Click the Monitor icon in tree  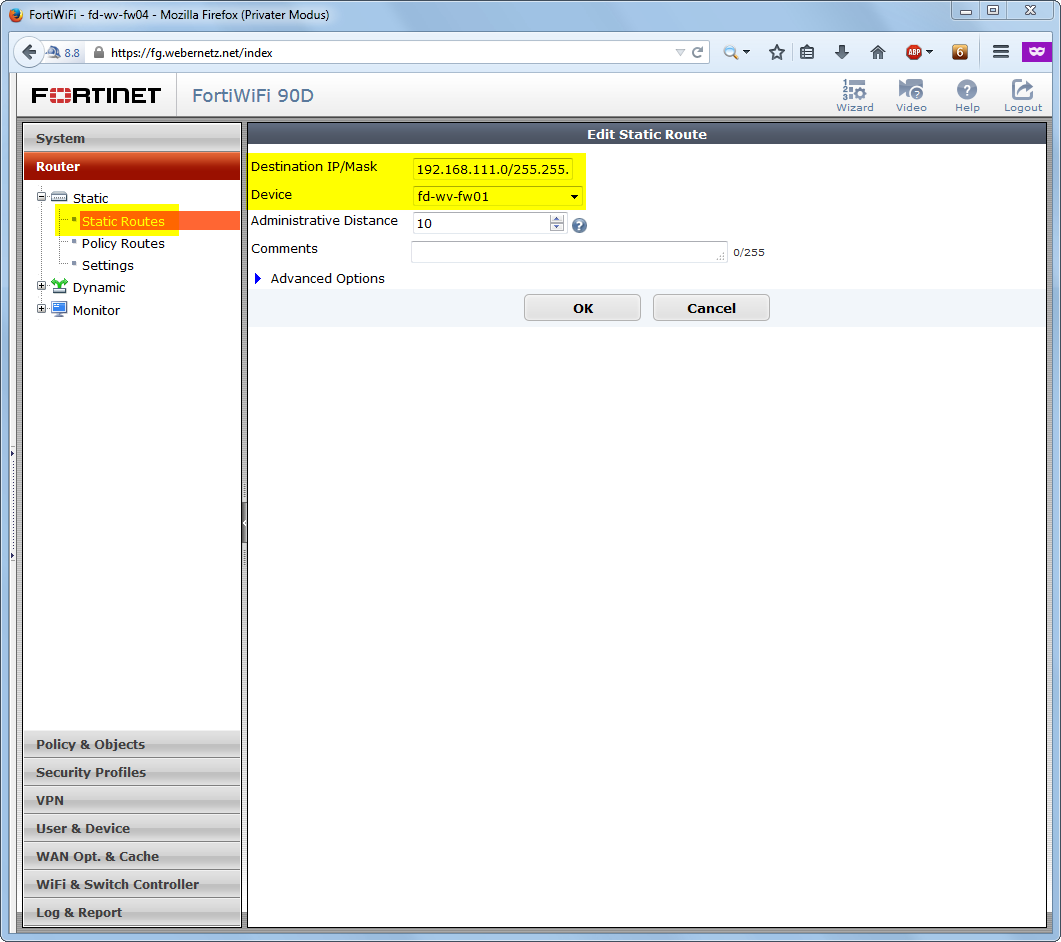point(59,309)
